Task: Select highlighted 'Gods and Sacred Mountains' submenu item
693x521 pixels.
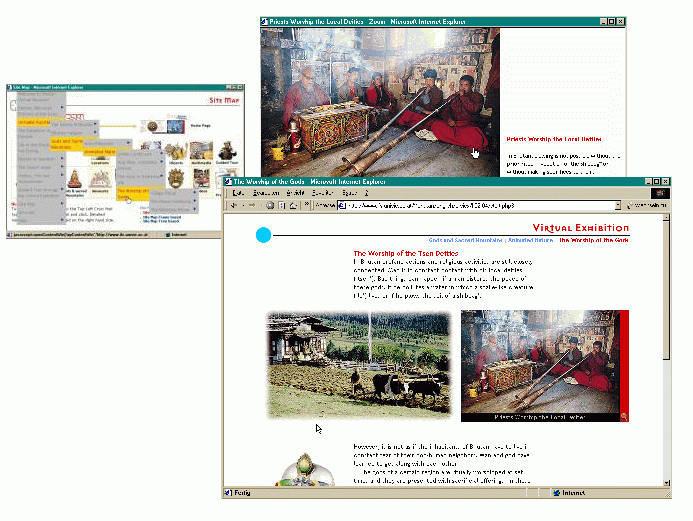Action: (67, 144)
